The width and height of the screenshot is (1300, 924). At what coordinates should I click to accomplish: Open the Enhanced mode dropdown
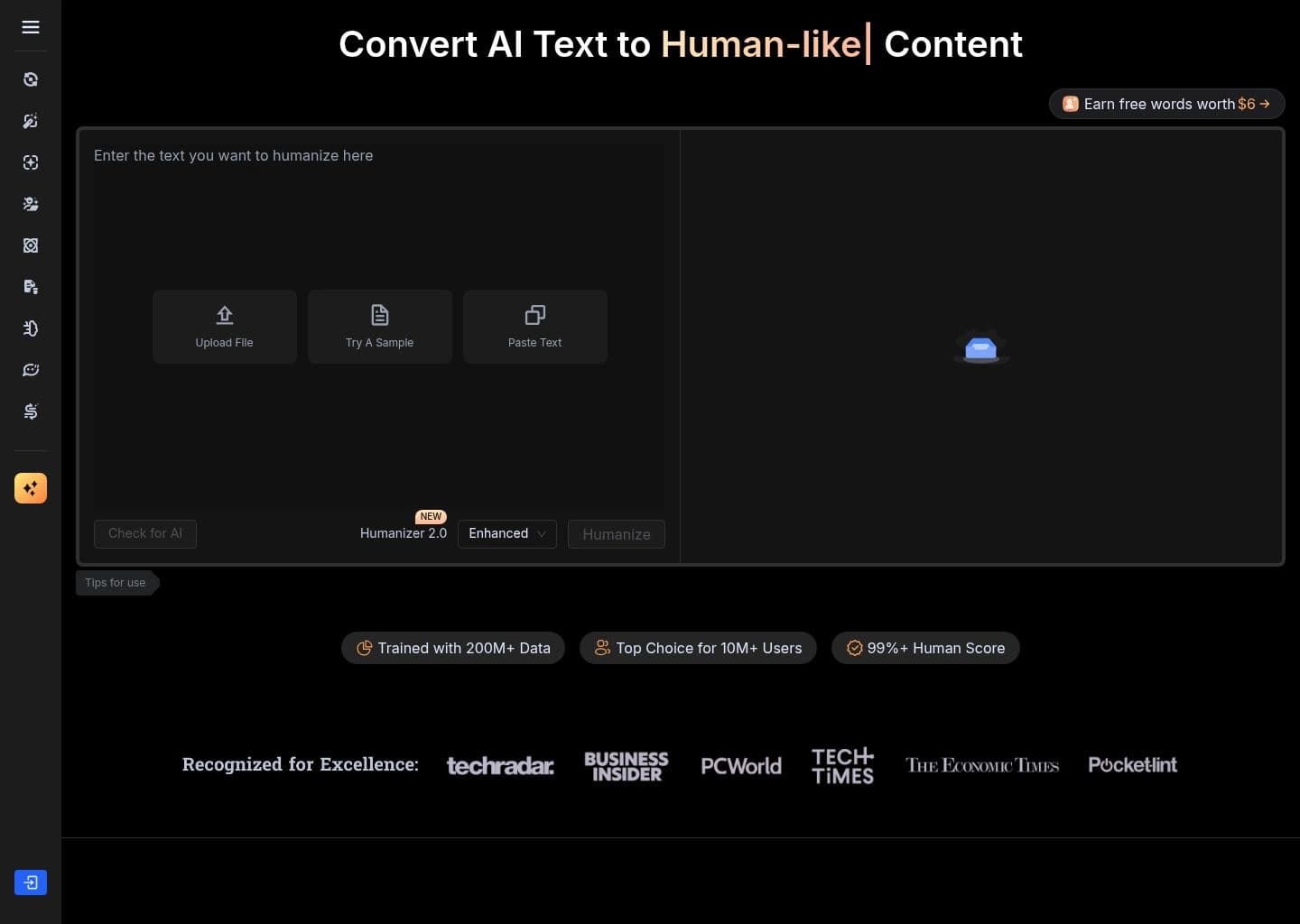pos(507,533)
